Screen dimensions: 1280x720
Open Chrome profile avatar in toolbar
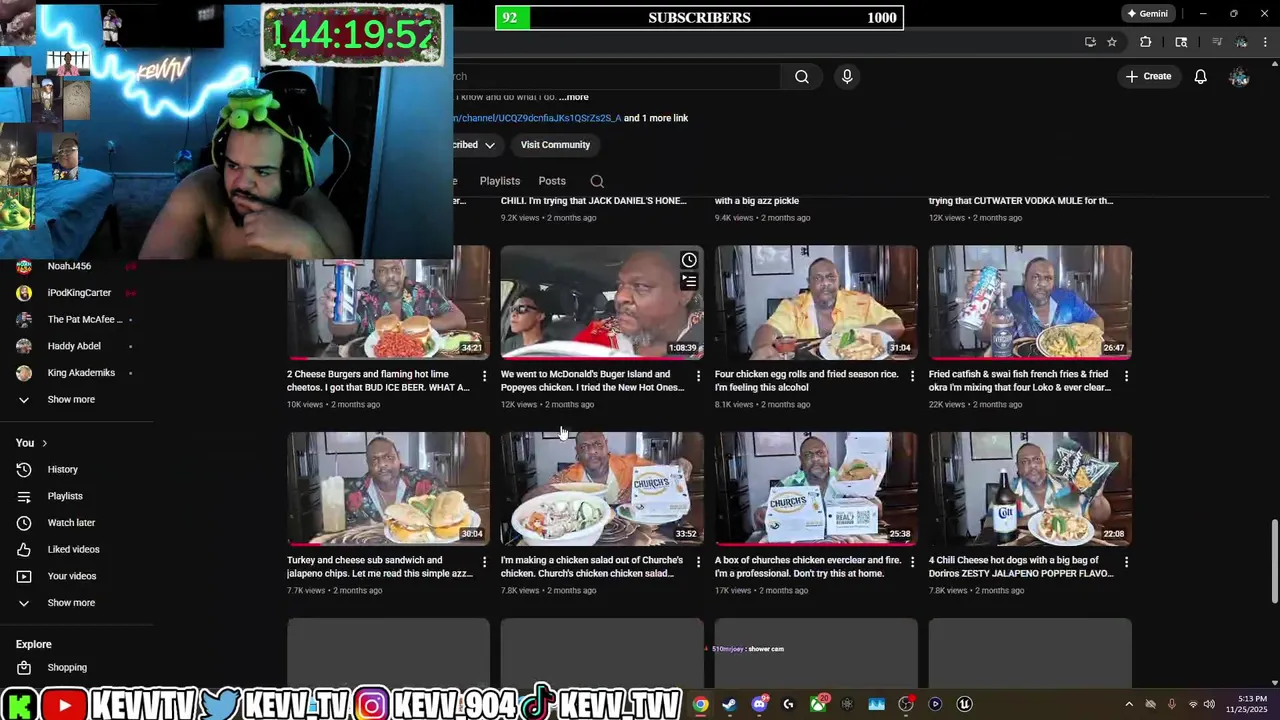point(1241,42)
